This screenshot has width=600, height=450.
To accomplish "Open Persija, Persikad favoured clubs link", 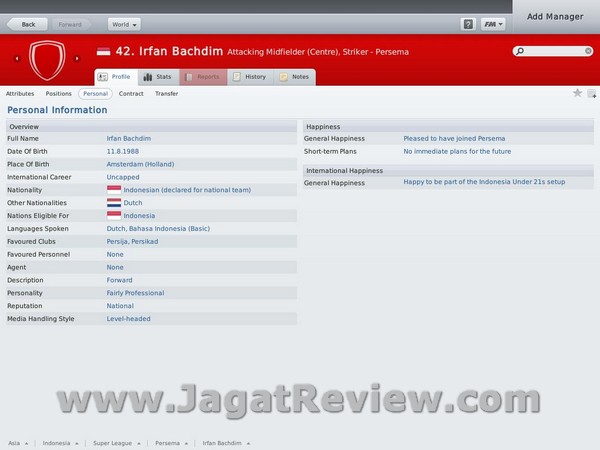I will click(132, 241).
